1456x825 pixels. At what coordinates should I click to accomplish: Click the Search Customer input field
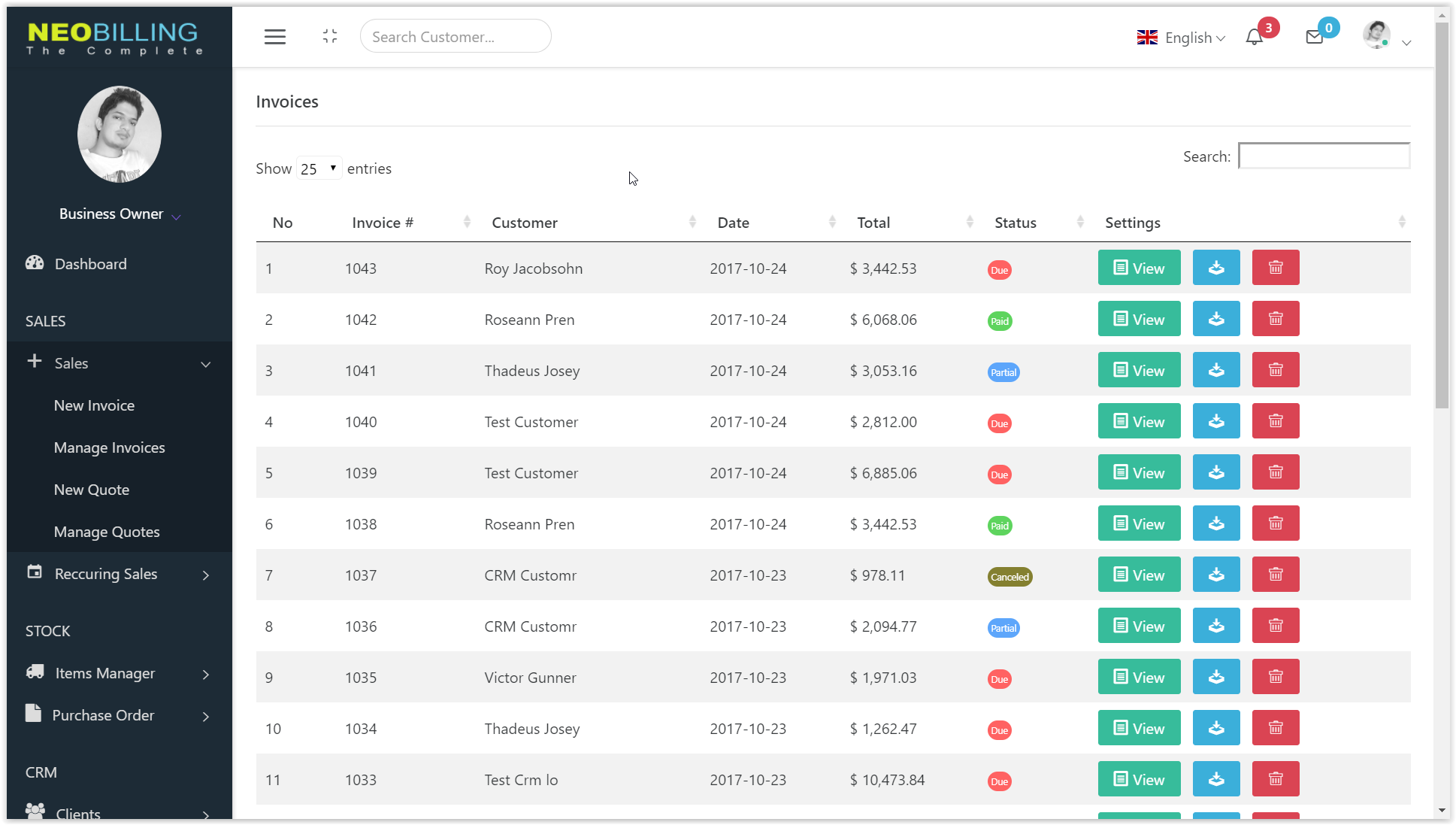[455, 37]
